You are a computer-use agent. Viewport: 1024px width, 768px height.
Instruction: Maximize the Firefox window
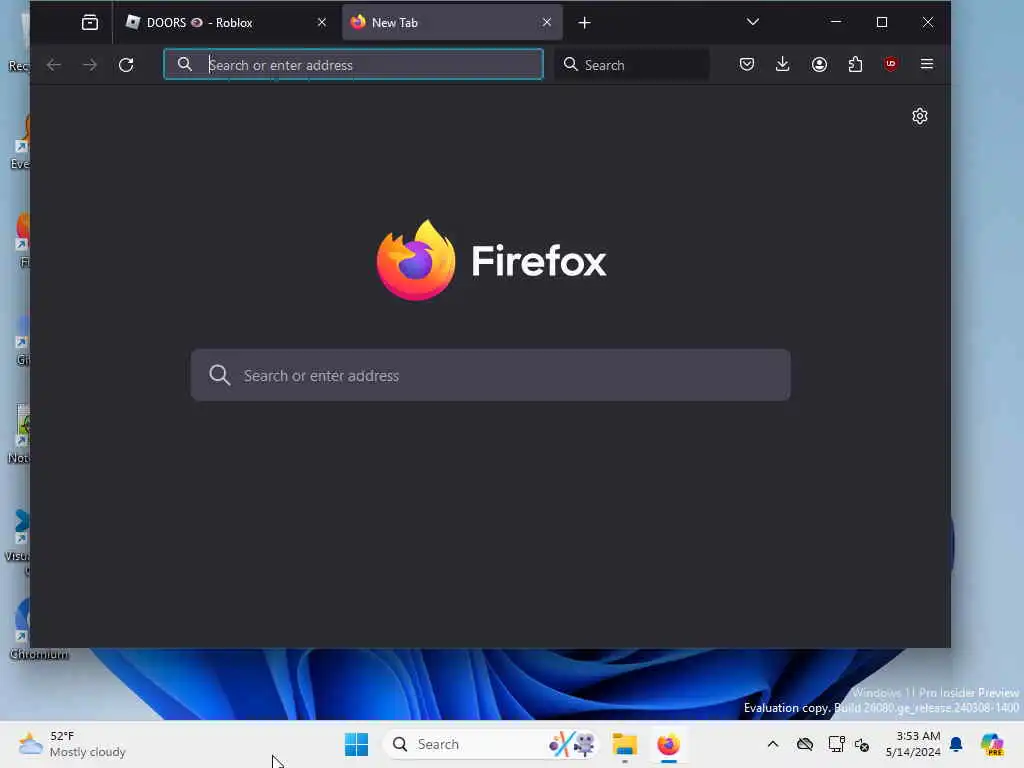coord(882,22)
